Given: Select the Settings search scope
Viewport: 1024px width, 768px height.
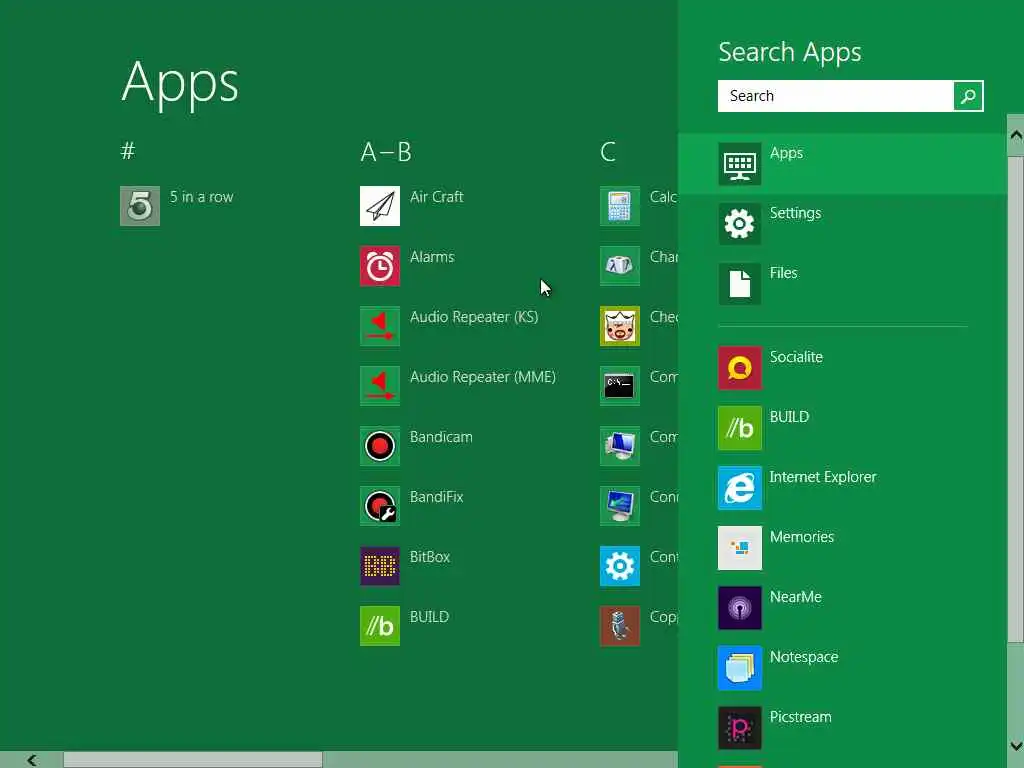Looking at the screenshot, I should (842, 224).
